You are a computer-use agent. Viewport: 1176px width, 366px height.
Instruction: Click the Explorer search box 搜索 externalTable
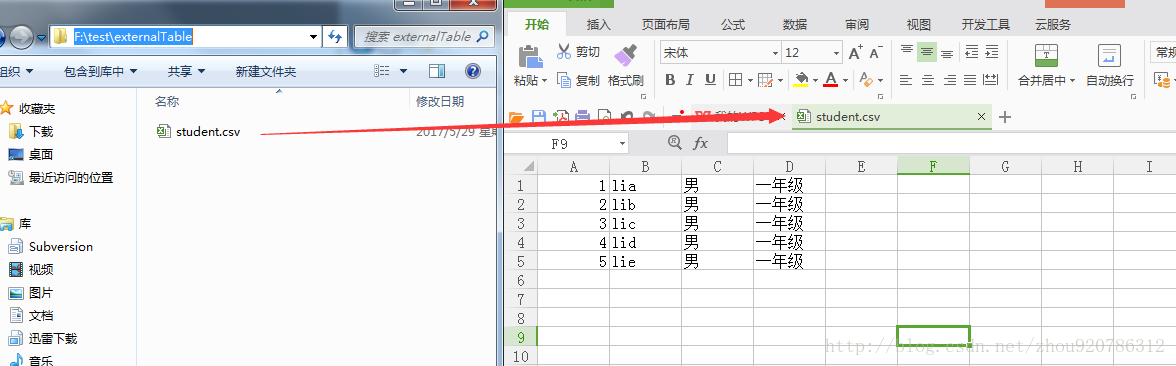pos(424,36)
